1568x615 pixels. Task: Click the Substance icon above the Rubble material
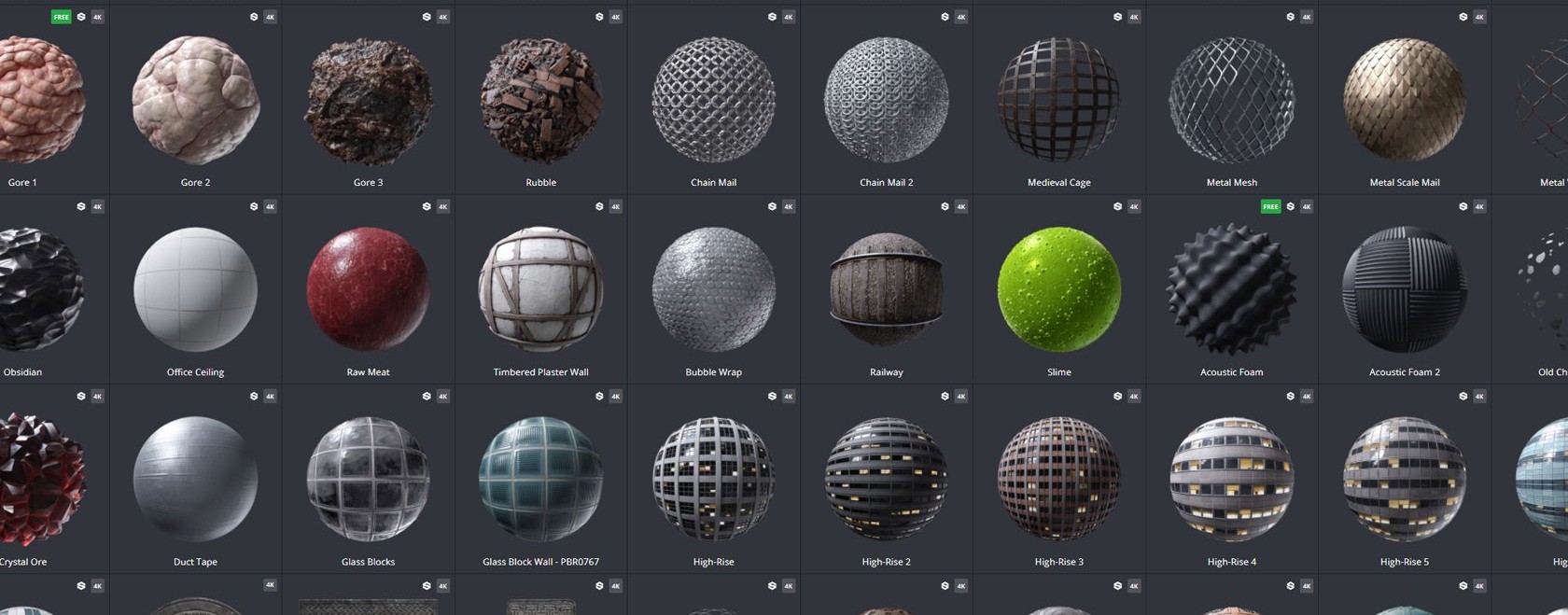599,17
